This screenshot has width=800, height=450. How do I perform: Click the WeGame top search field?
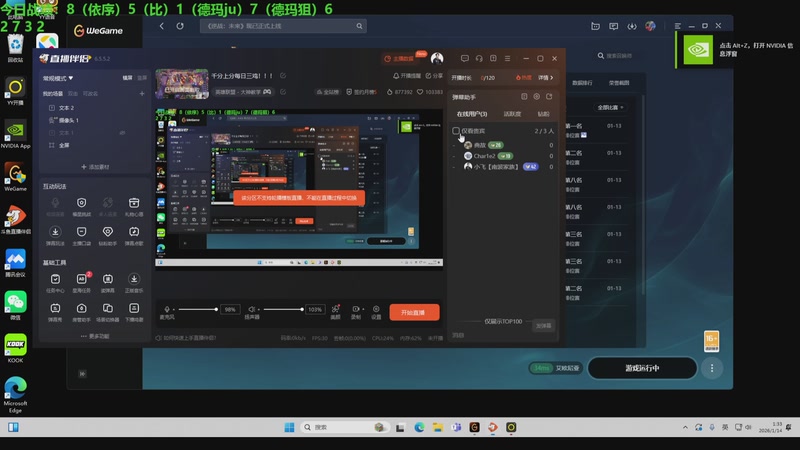click(283, 26)
